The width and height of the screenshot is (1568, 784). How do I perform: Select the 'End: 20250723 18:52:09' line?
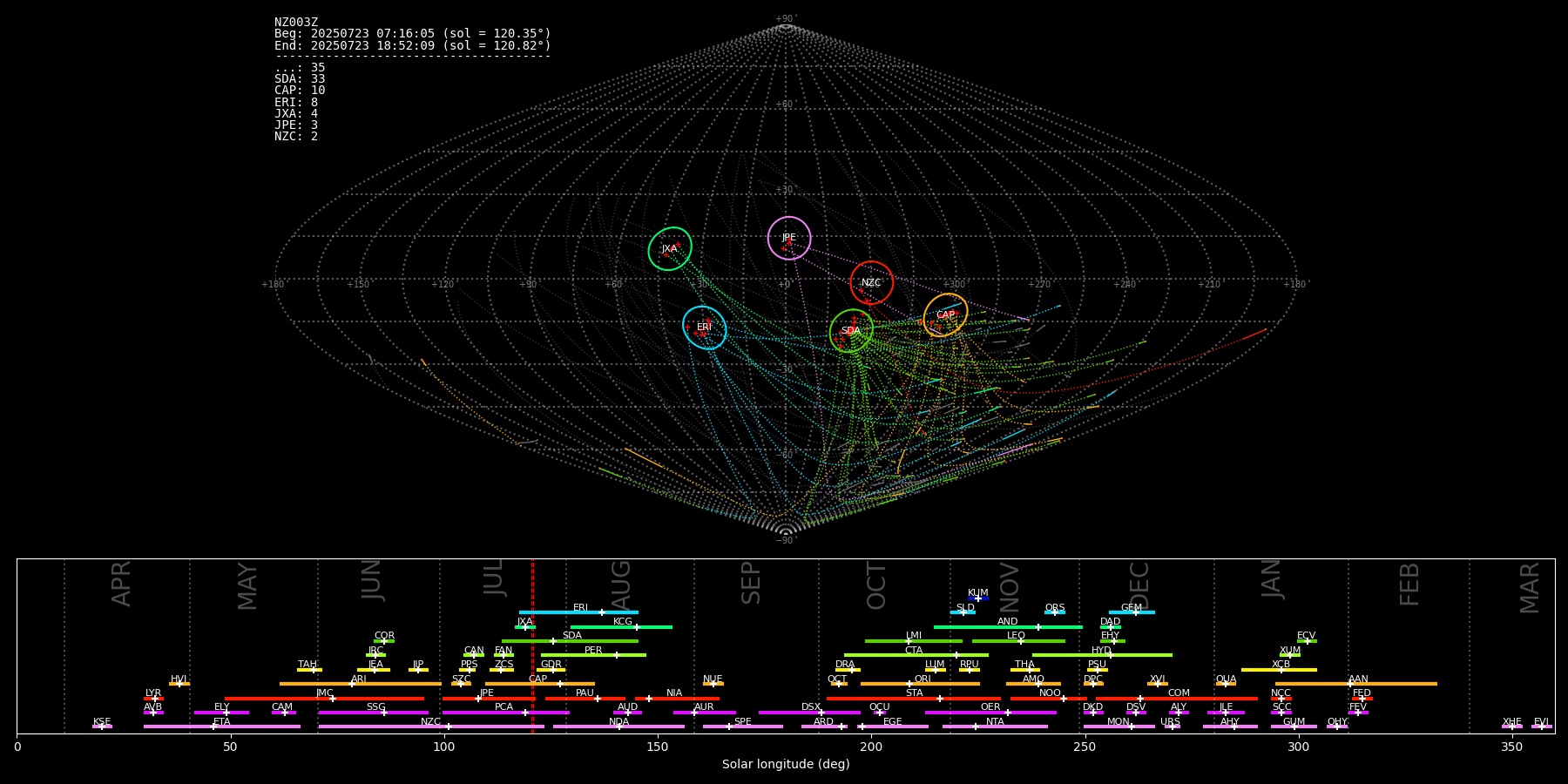(413, 45)
